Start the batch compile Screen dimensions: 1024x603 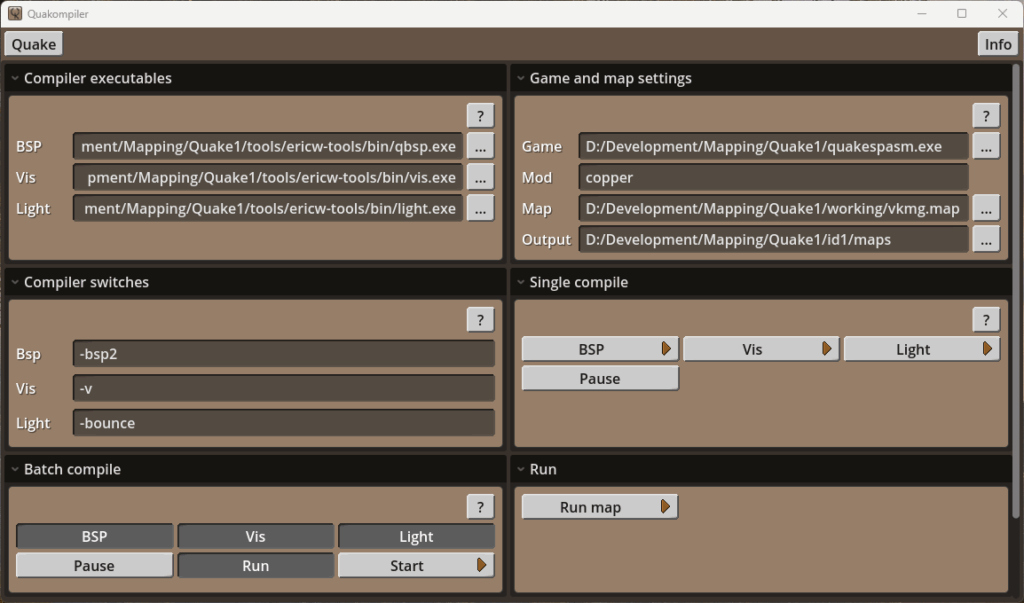tap(416, 566)
